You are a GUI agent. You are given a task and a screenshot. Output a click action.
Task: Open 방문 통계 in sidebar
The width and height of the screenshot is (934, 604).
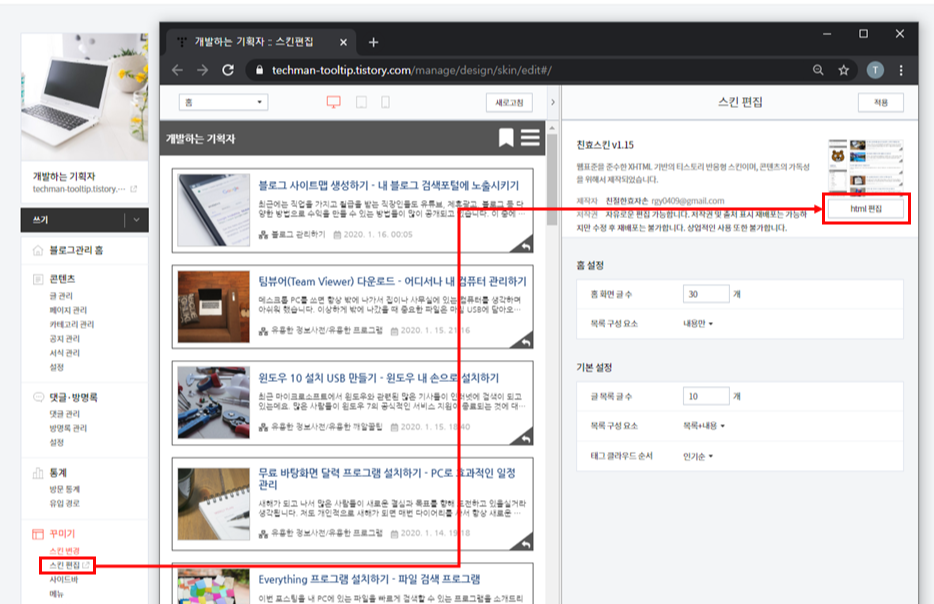64,489
